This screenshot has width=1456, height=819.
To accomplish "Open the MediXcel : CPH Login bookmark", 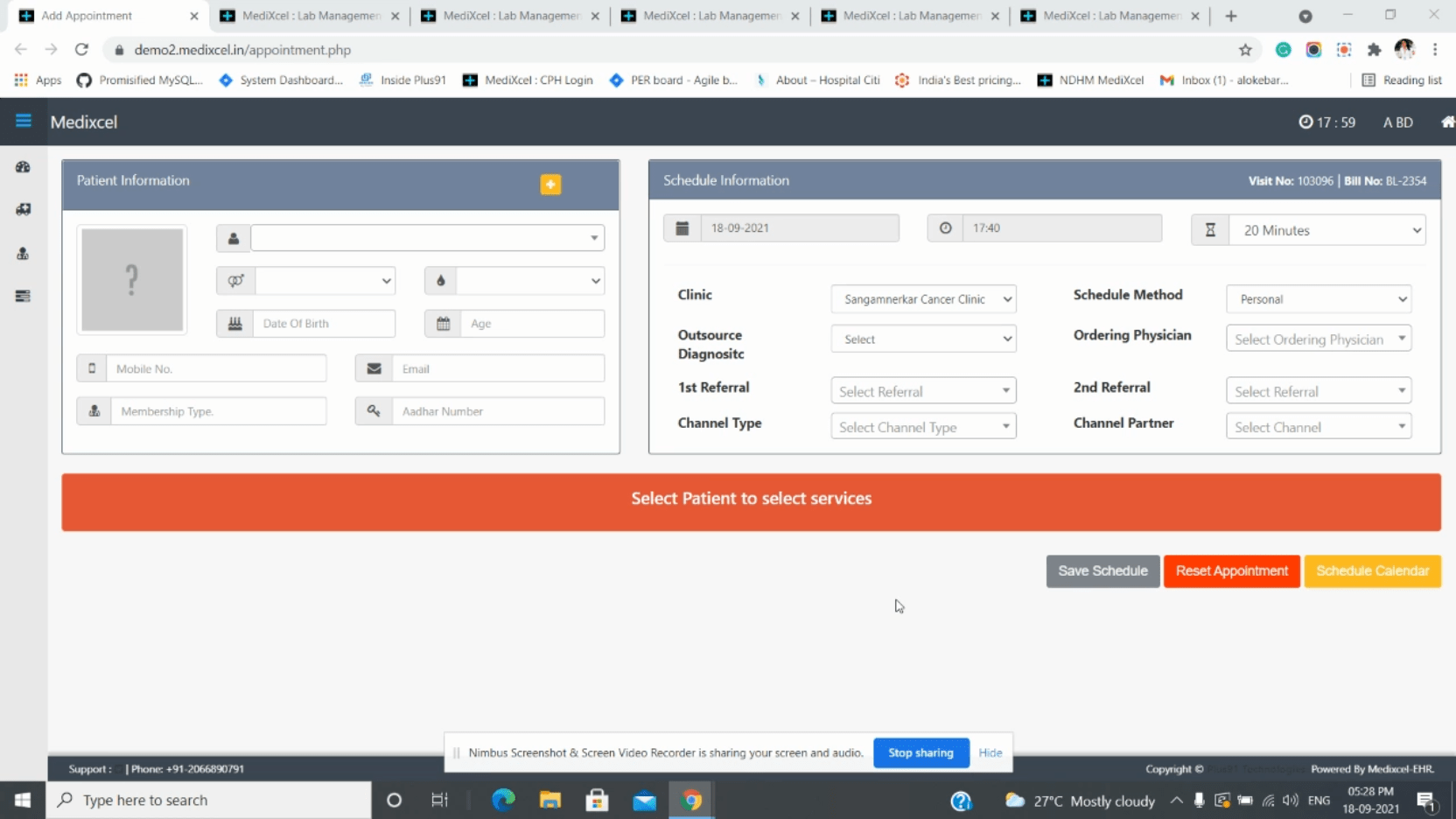I will (x=528, y=80).
